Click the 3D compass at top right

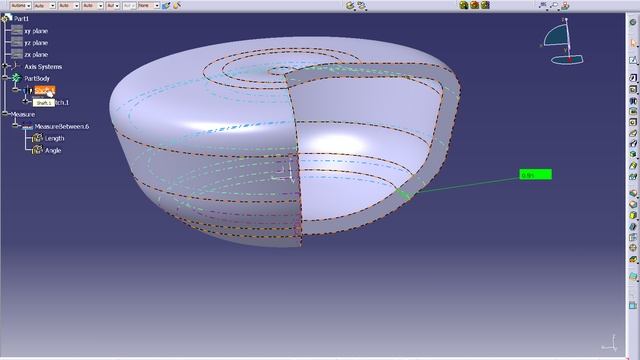(564, 42)
